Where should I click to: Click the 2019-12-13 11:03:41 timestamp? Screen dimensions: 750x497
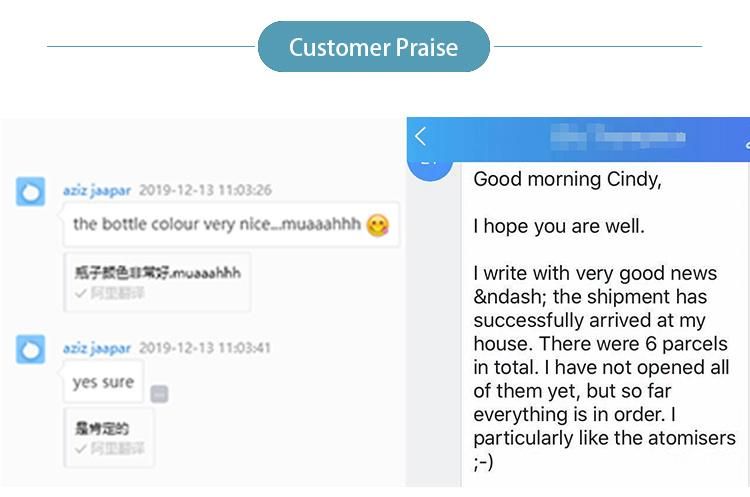(205, 347)
